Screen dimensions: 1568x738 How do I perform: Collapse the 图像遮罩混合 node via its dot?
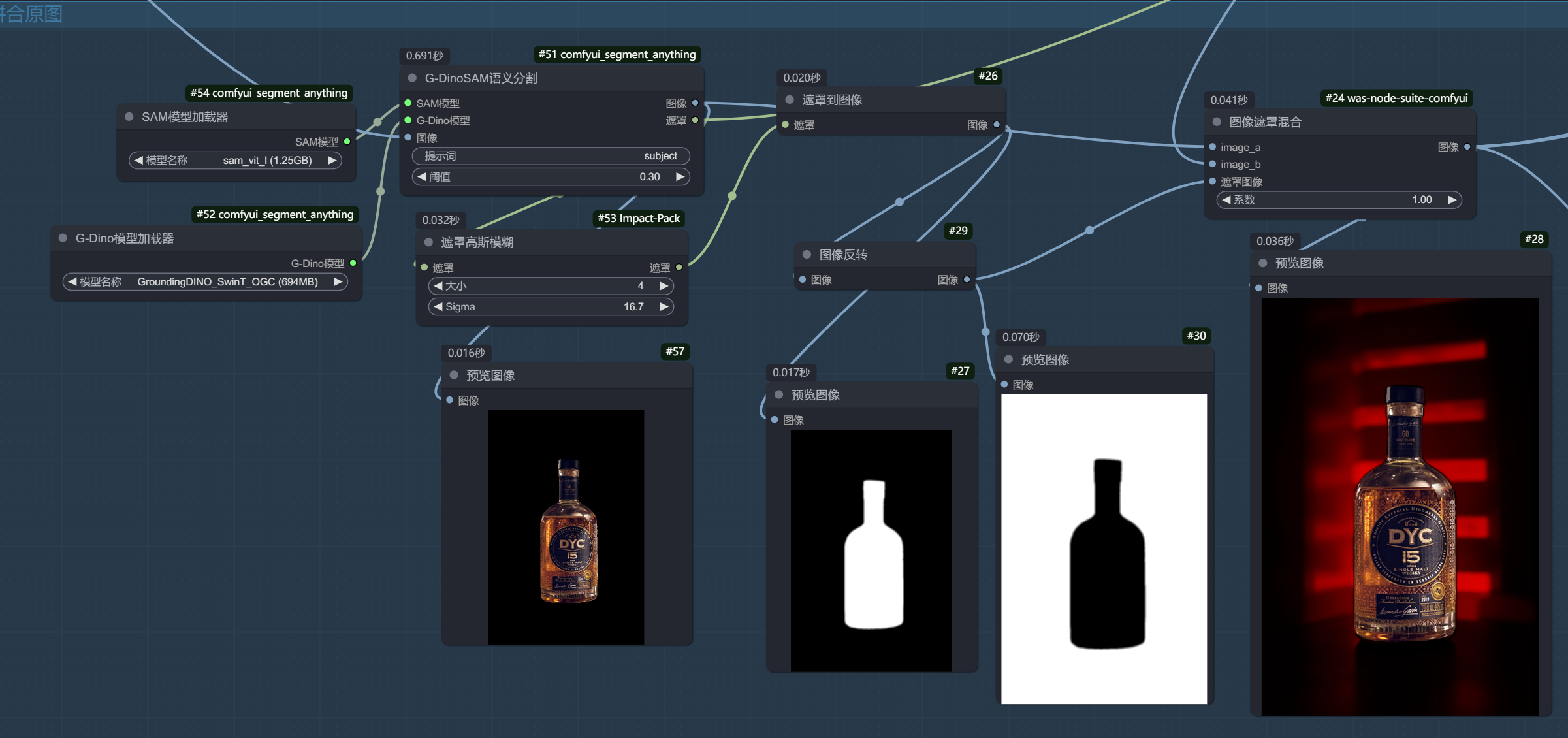[x=1217, y=122]
